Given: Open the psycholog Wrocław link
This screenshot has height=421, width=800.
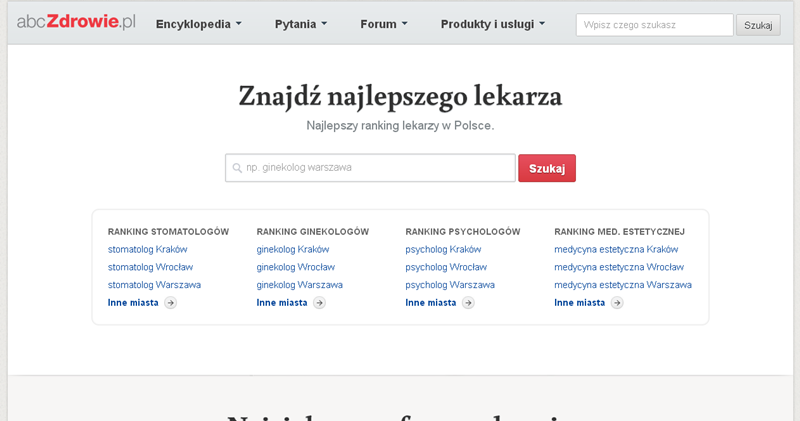Looking at the screenshot, I should (446, 267).
